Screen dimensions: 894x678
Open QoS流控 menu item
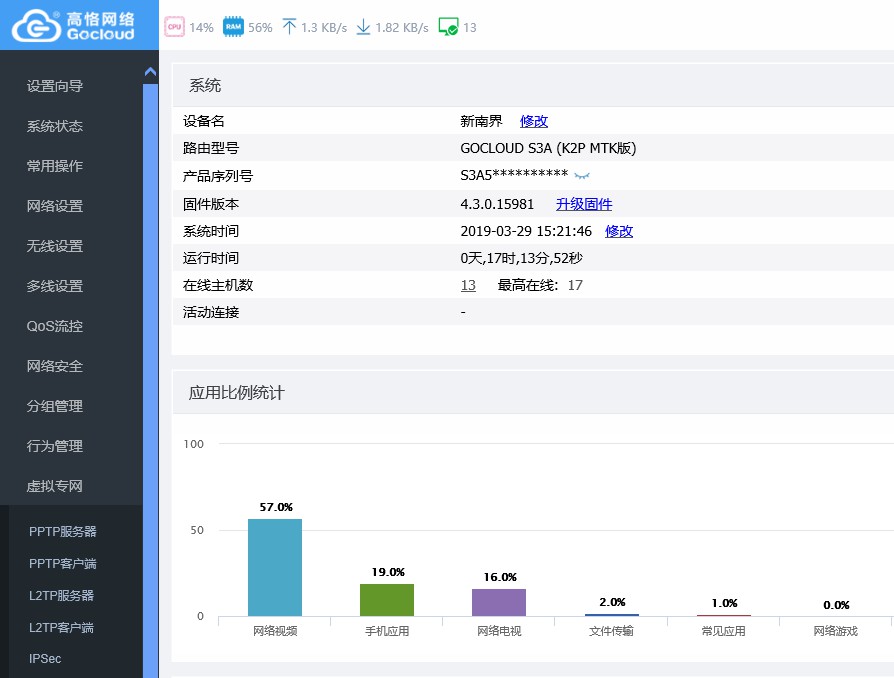[x=55, y=326]
